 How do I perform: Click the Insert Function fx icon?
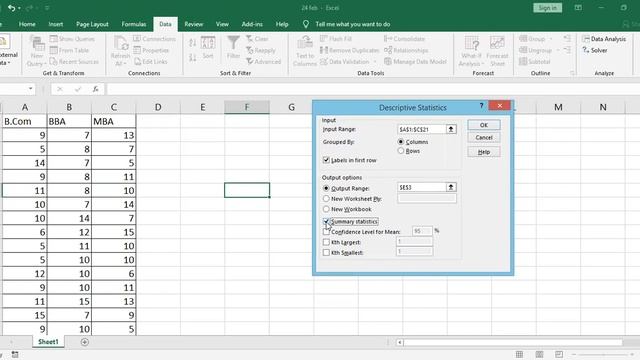[96, 89]
